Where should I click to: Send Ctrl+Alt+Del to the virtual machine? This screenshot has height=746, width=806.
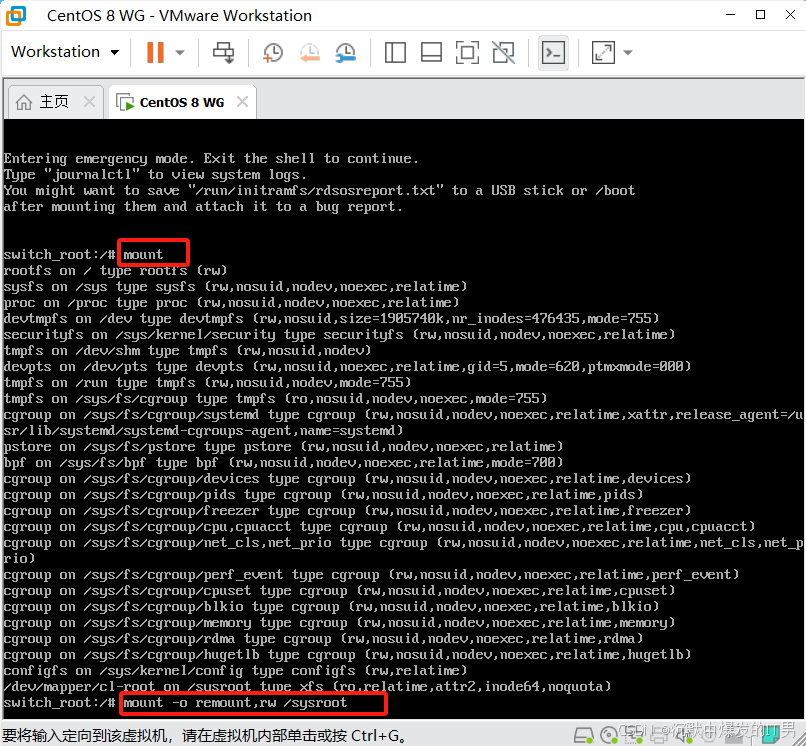(224, 52)
